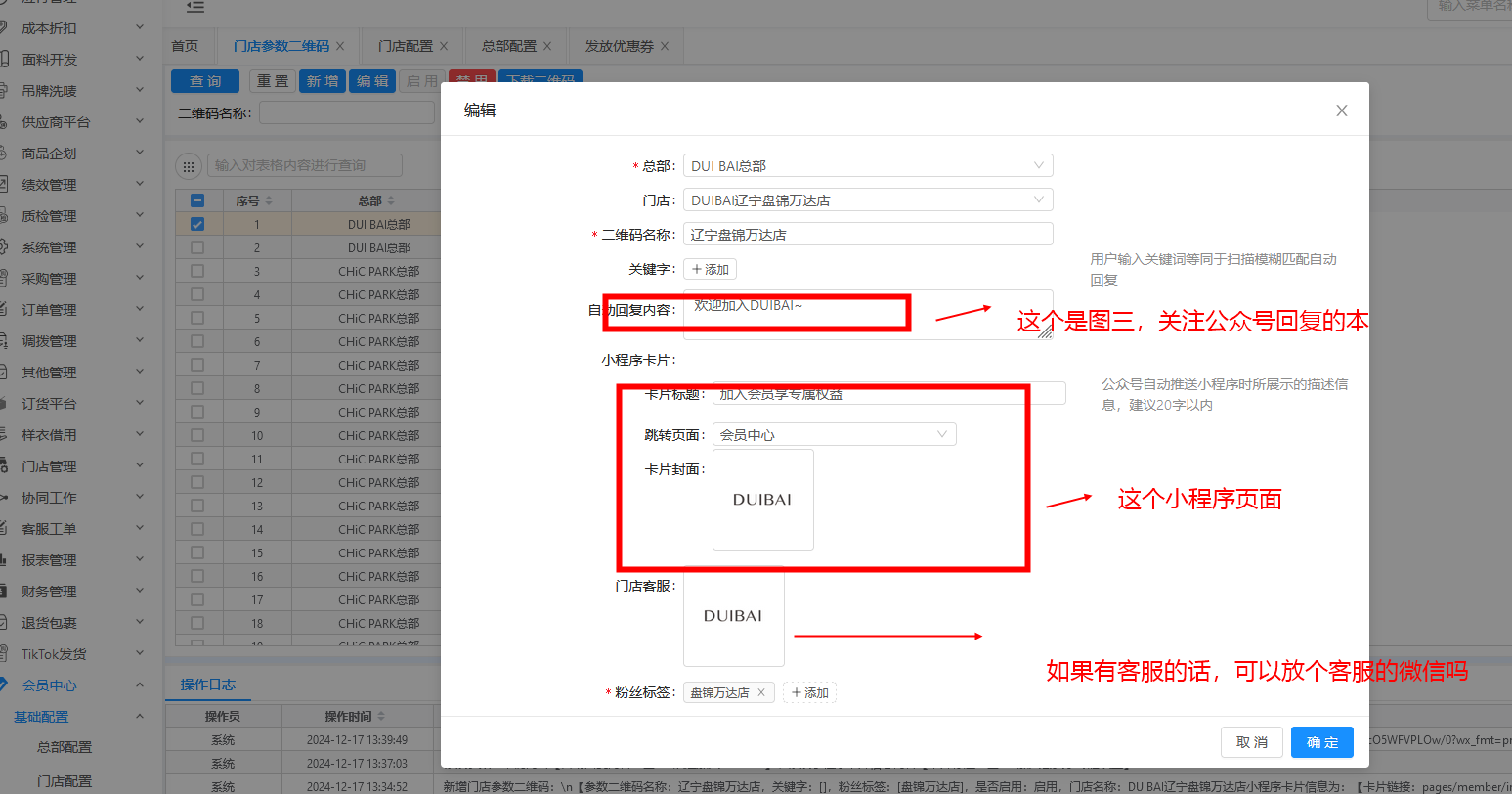
Task: Sort the table by 序号 column arrows
Action: tap(269, 200)
